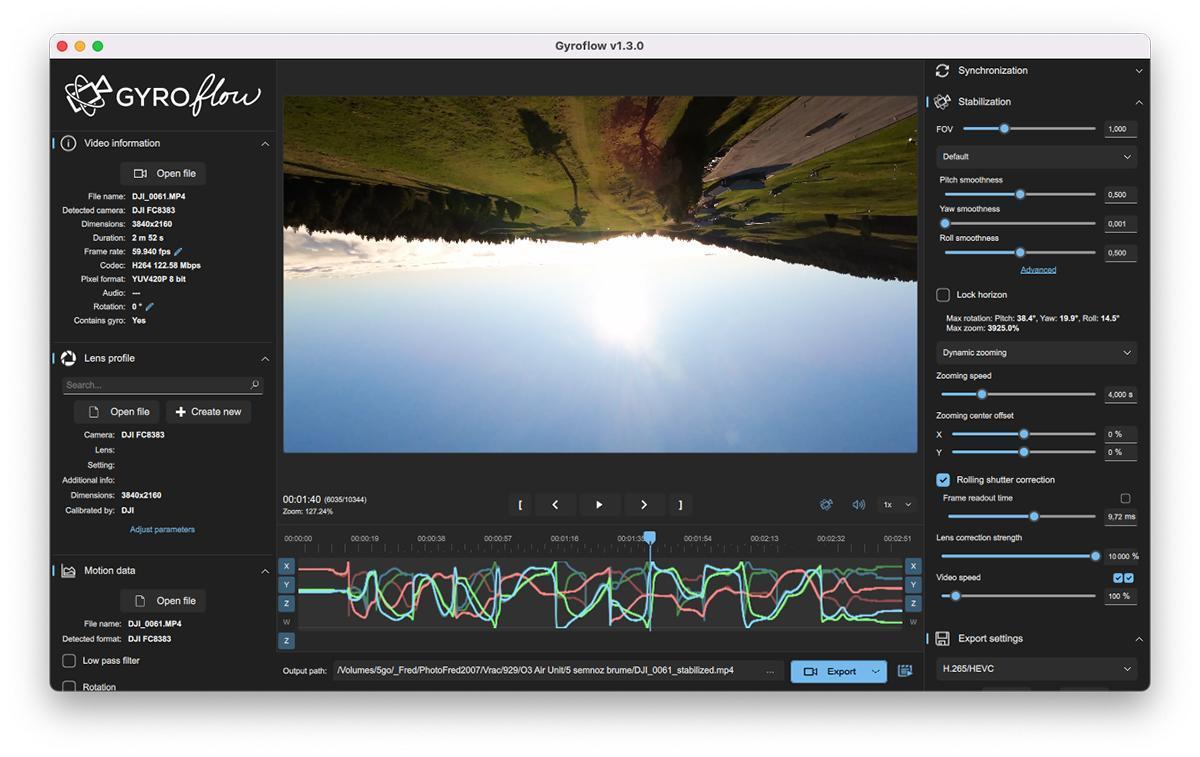Collapse the Stabilization section
Viewport: 1200px width, 757px height.
point(1139,102)
